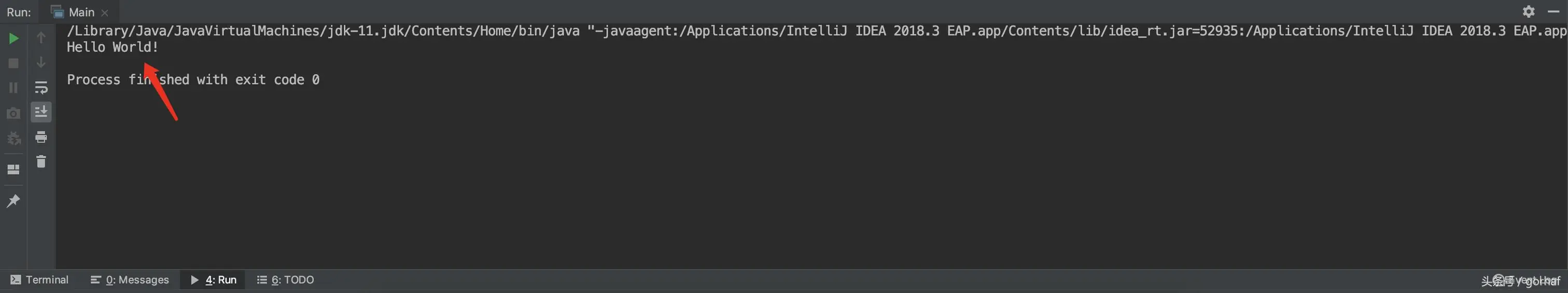This screenshot has width=1568, height=293.
Task: Clear all console output with the trash icon
Action: pos(41,161)
